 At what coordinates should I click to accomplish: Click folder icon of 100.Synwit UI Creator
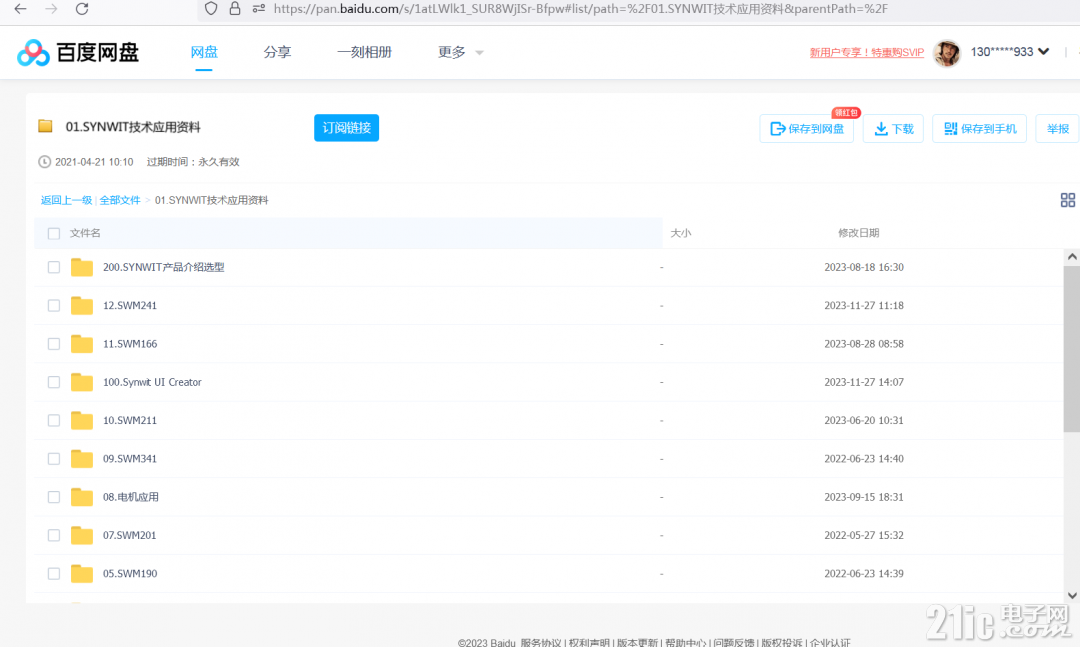coord(82,382)
